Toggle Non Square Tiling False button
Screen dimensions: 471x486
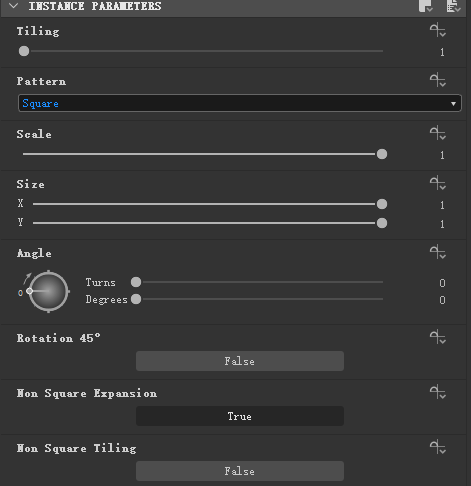(x=240, y=471)
